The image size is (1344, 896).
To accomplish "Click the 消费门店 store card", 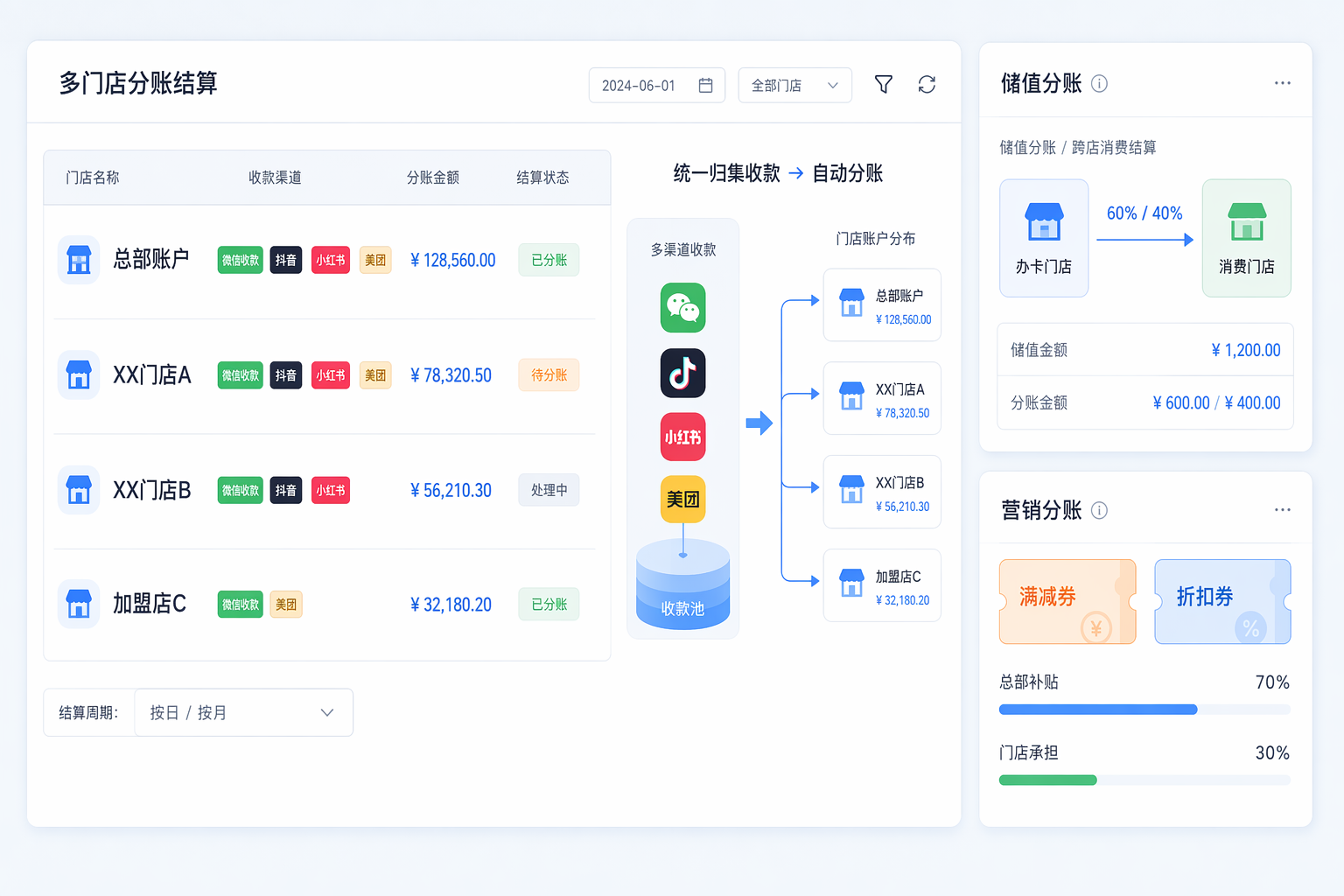I will pos(1247,238).
